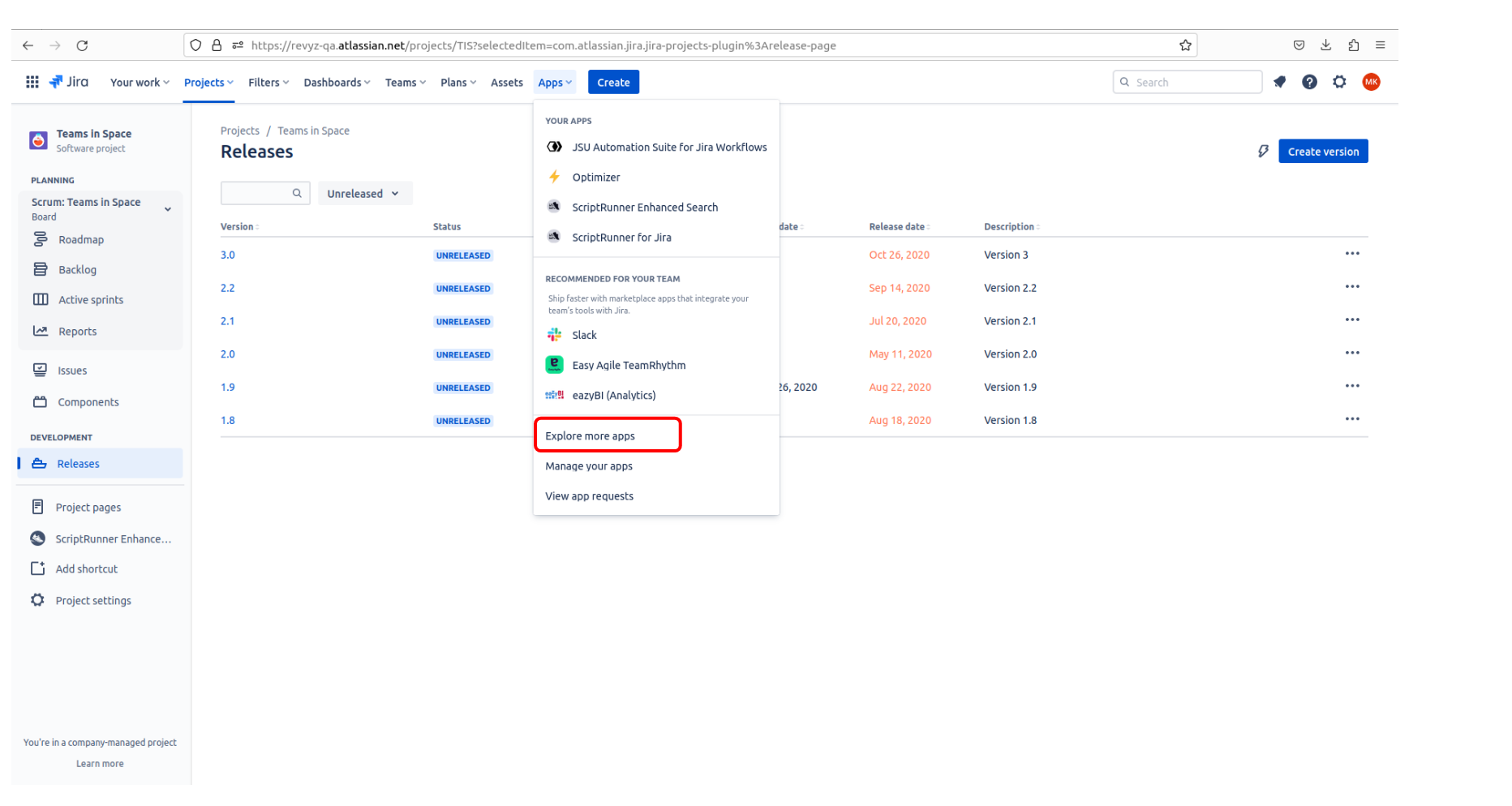The image size is (1512, 806).
Task: Select Slack in recommended apps
Action: [656, 336]
